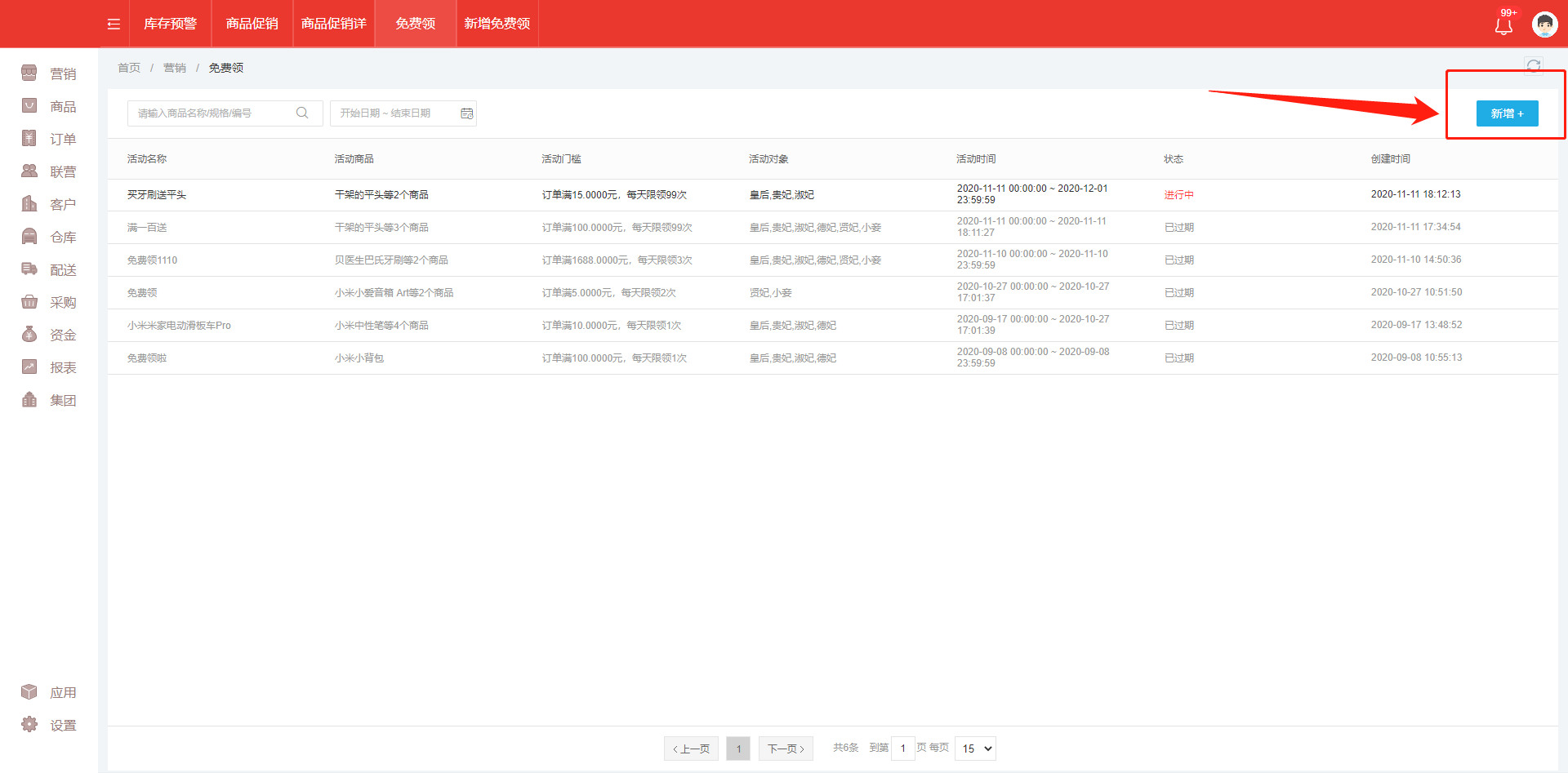
Task: Collapse the sidebar with hamburger icon
Action: (x=114, y=24)
